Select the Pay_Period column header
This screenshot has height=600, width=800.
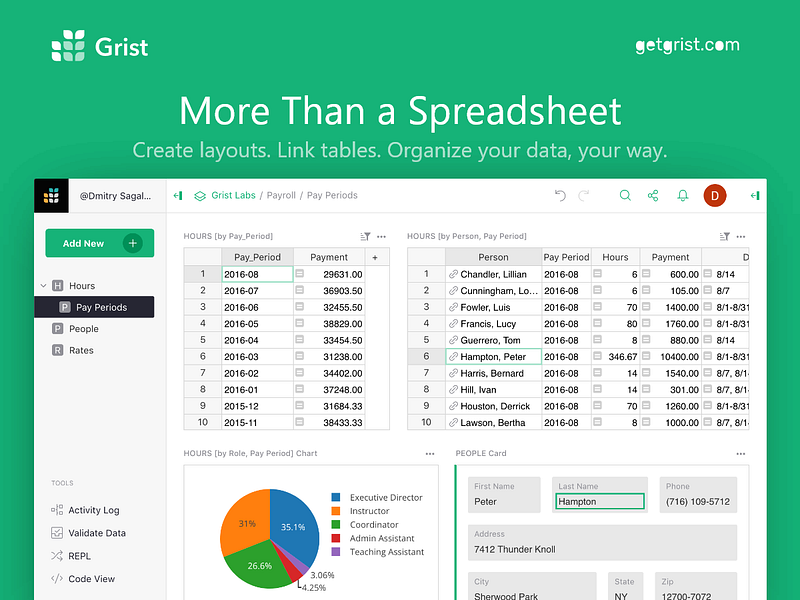click(257, 257)
